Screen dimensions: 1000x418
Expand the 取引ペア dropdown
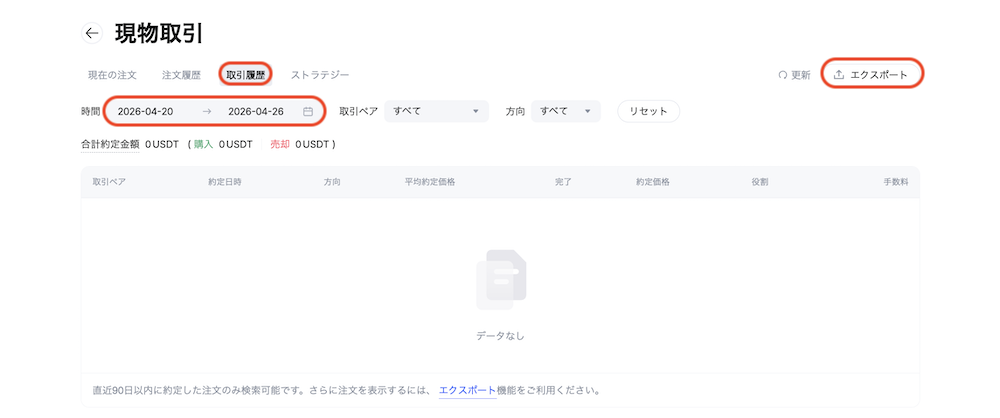click(436, 111)
